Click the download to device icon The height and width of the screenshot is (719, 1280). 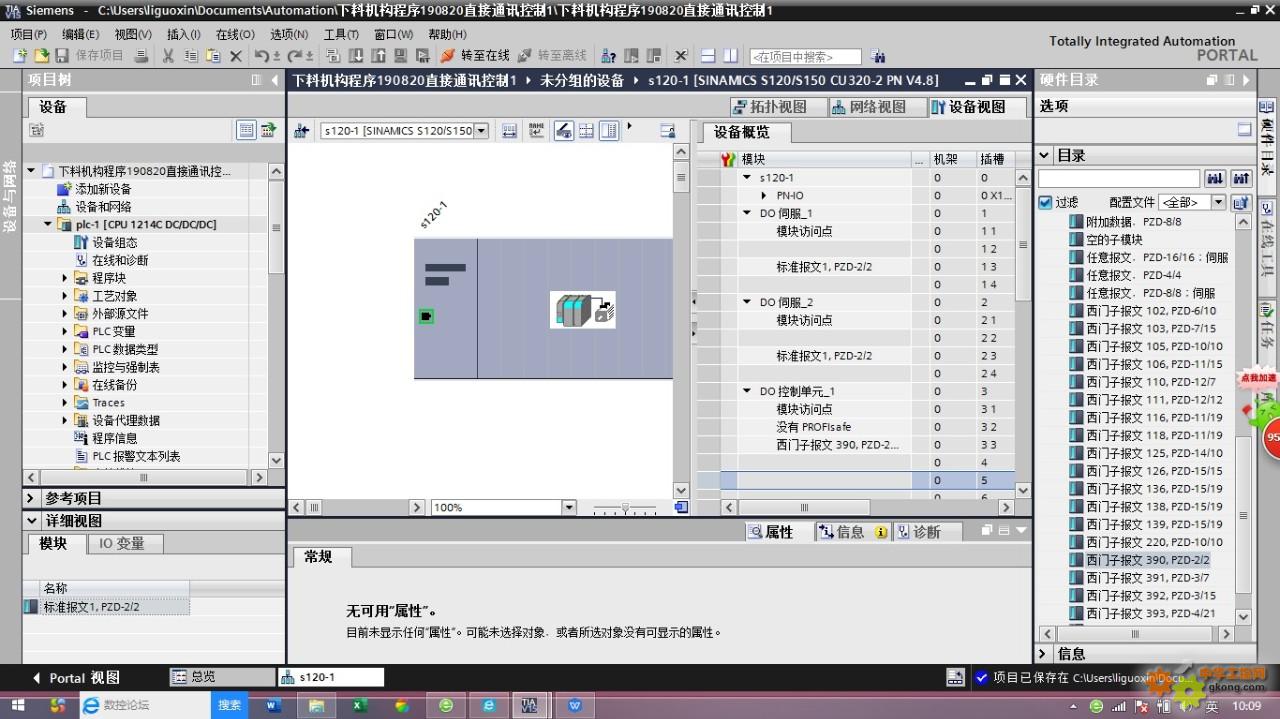(x=357, y=55)
